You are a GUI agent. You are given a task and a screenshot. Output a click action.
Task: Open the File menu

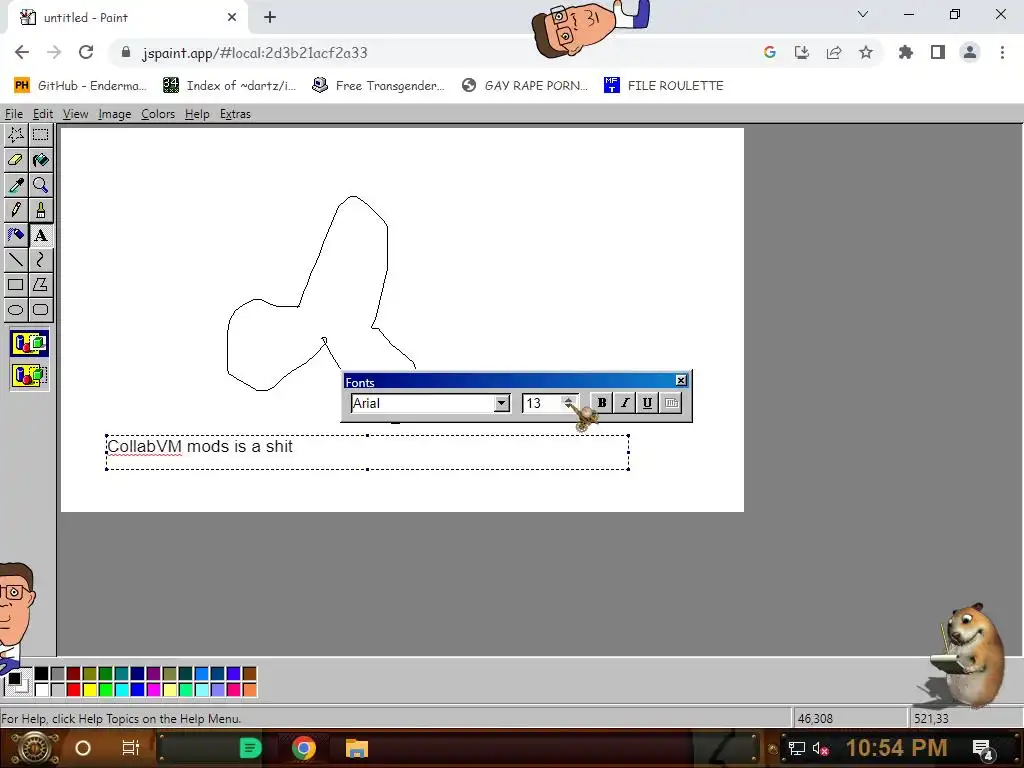(x=14, y=114)
